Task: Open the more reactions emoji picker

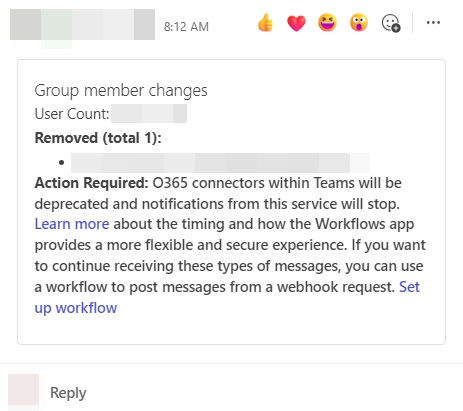Action: coord(391,23)
